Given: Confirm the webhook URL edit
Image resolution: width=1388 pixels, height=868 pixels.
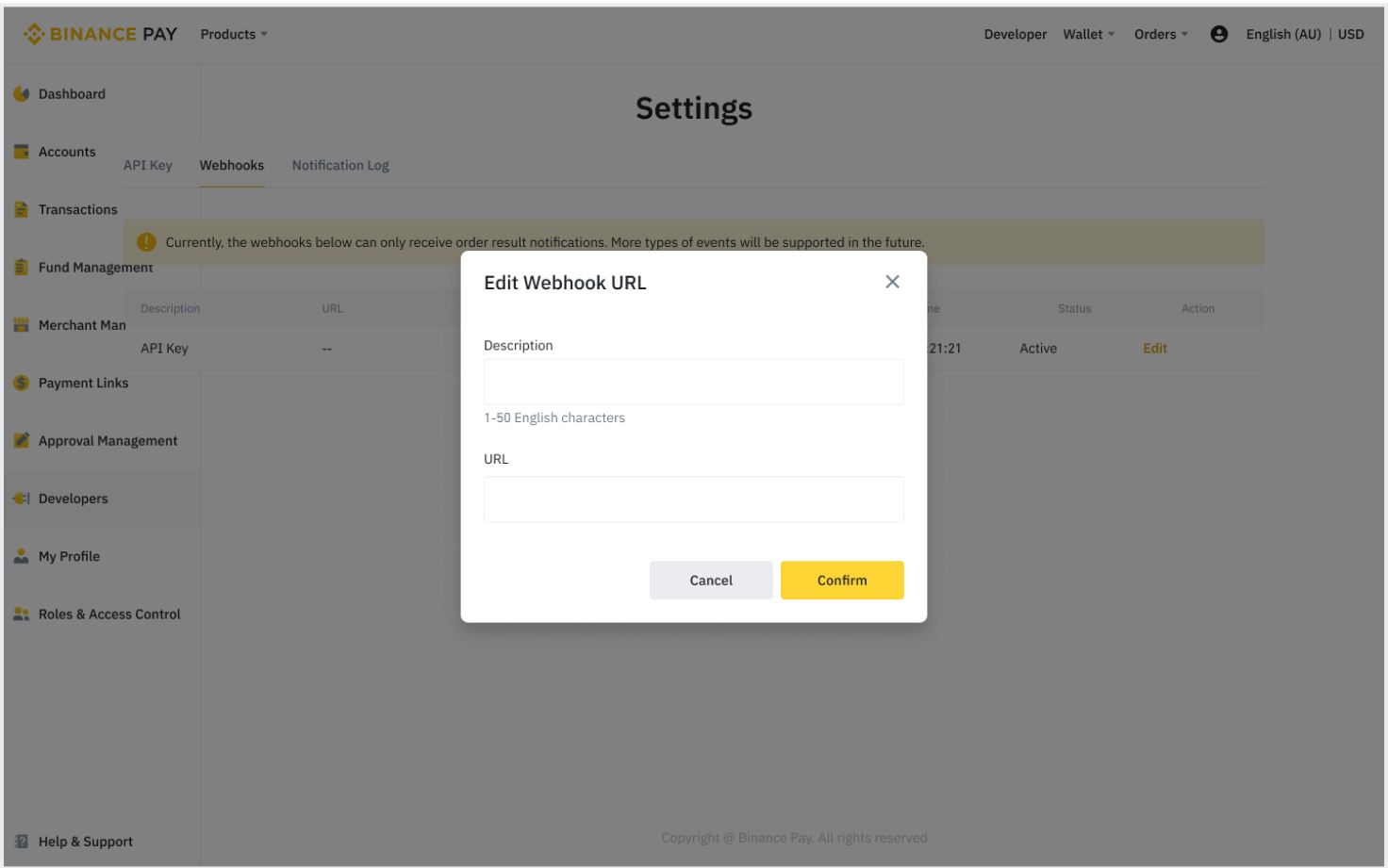Looking at the screenshot, I should [x=842, y=581].
